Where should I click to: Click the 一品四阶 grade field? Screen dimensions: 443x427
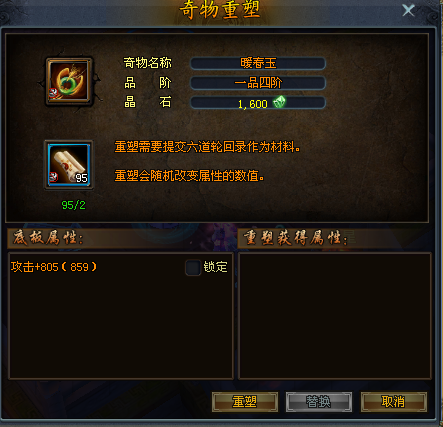[258, 83]
